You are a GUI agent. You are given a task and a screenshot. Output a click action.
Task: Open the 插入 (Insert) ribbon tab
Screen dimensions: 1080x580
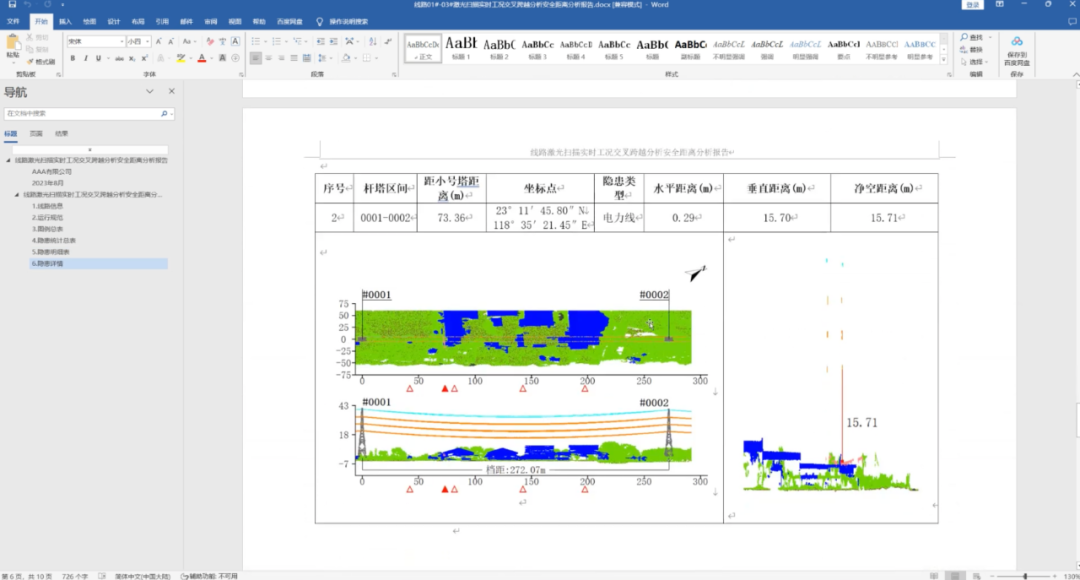tap(65, 20)
